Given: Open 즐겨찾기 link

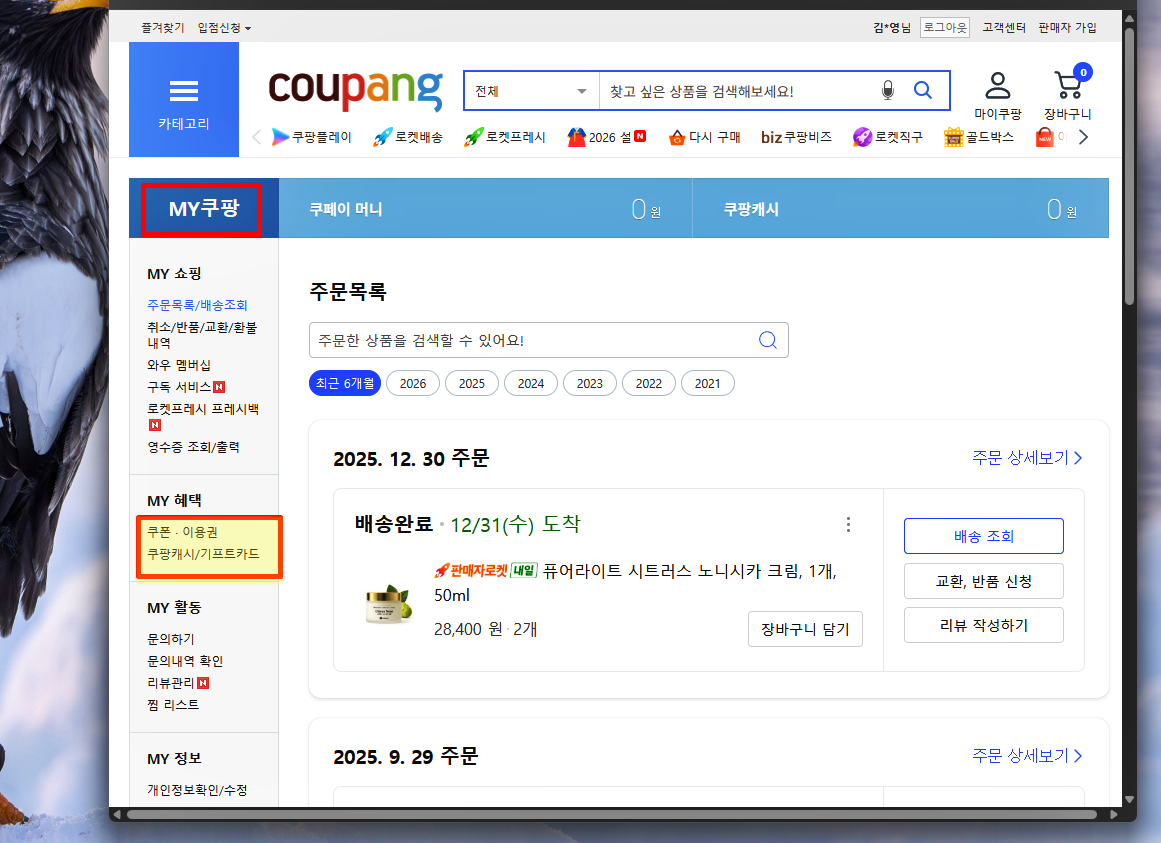Looking at the screenshot, I should pos(162,27).
